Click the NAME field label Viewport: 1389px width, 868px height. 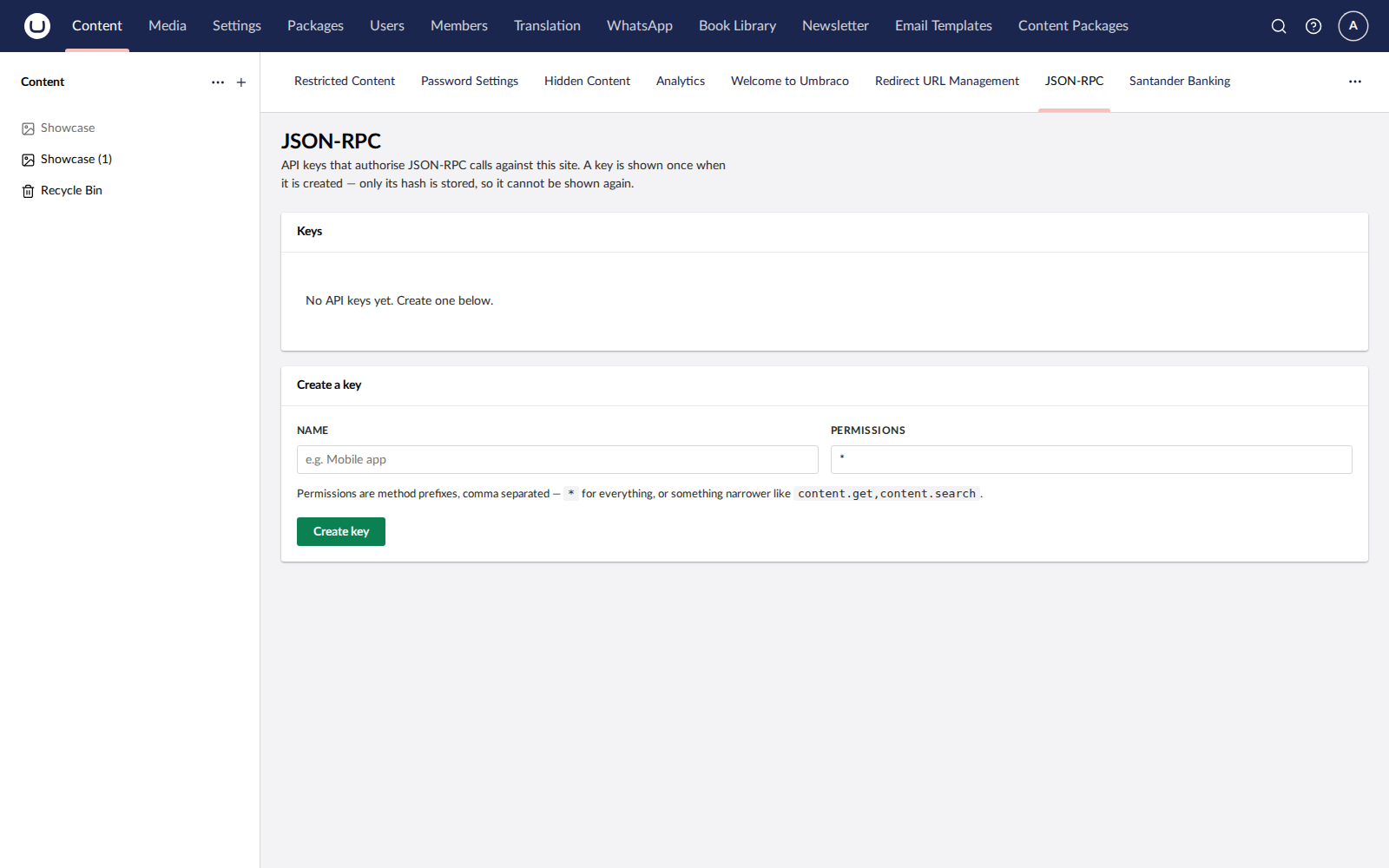point(313,431)
